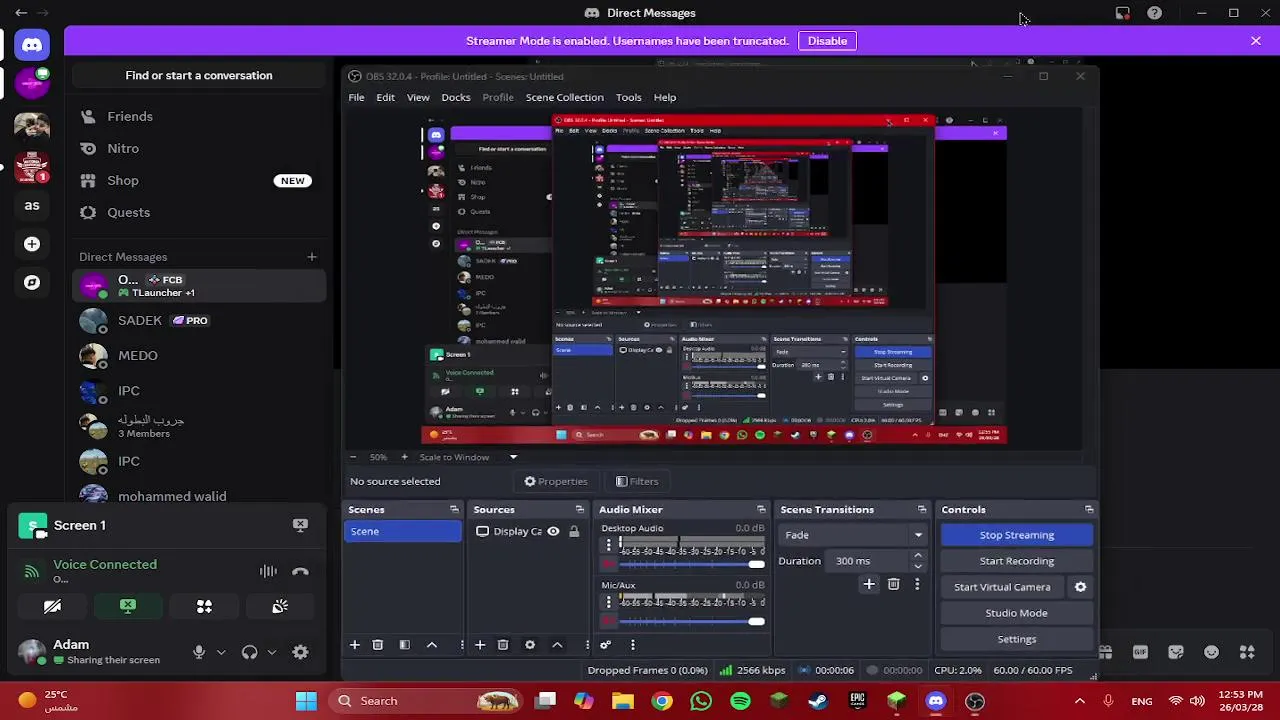The width and height of the screenshot is (1280, 720).
Task: Add a new source with the Sources plus icon
Action: click(480, 645)
